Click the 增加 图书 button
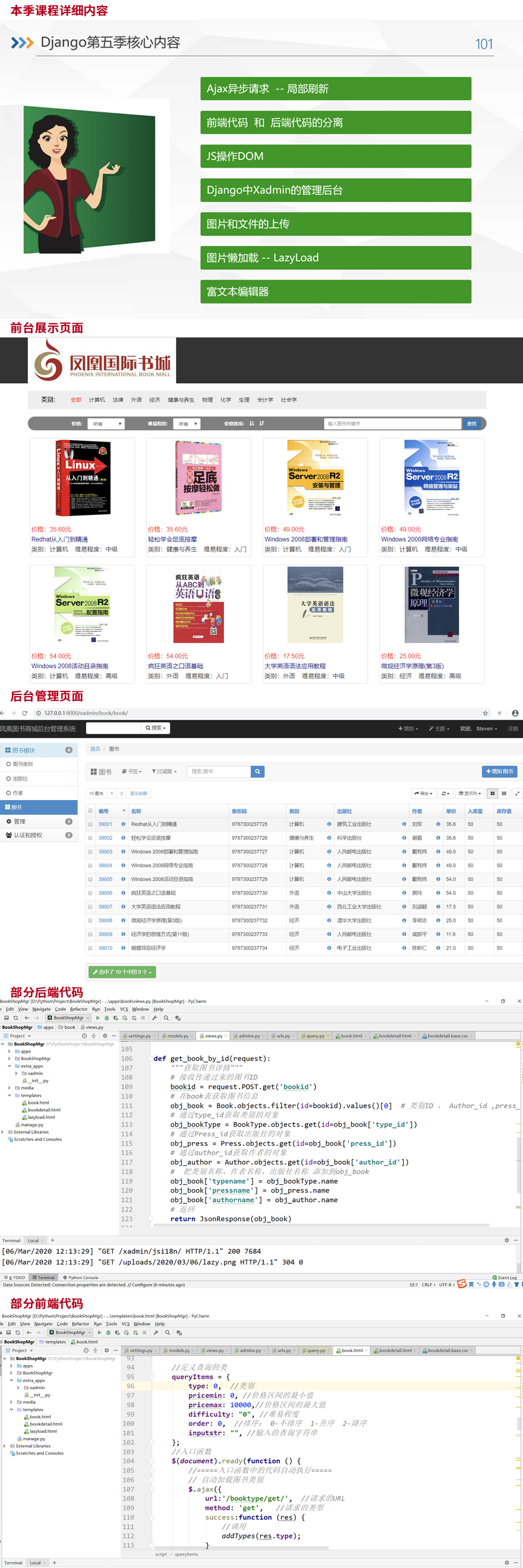The image size is (523, 1568). 499,771
